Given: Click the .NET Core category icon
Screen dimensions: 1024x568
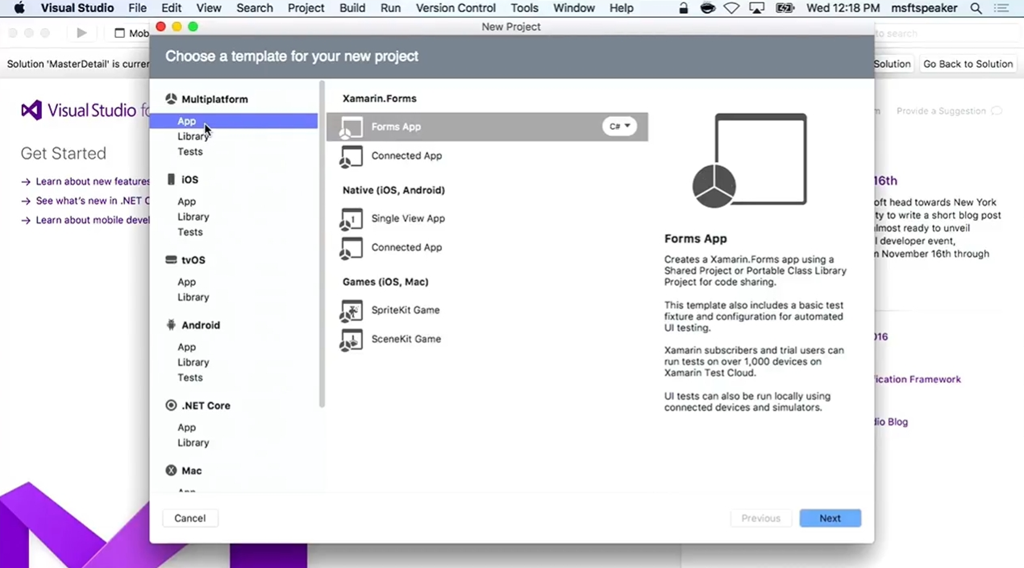Looking at the screenshot, I should 171,406.
